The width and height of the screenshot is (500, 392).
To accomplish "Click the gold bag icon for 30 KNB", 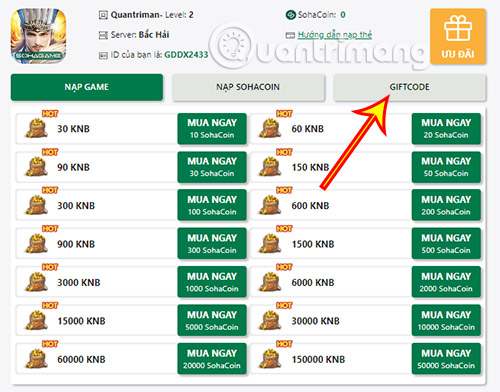I will (x=37, y=128).
